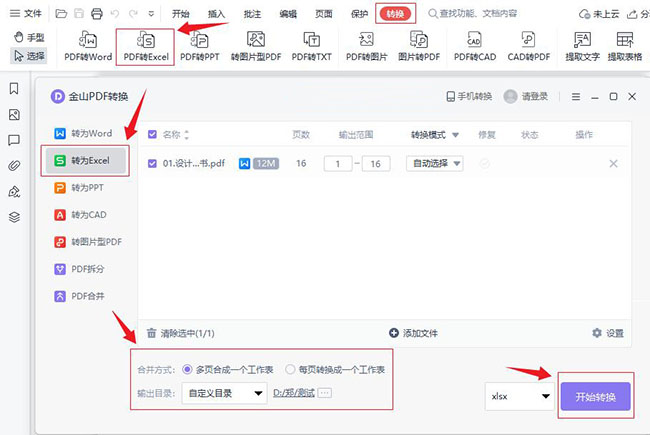Select 转为Word in converter list

83,134
